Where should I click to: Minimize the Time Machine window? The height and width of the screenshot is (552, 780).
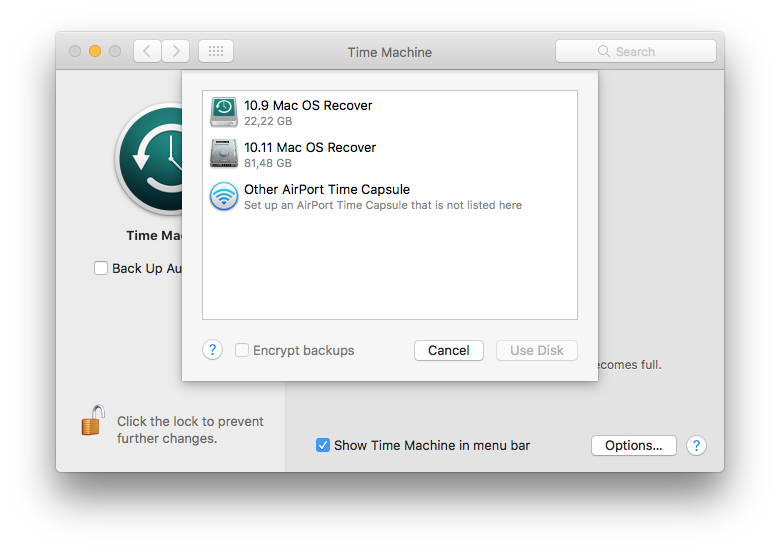[95, 51]
